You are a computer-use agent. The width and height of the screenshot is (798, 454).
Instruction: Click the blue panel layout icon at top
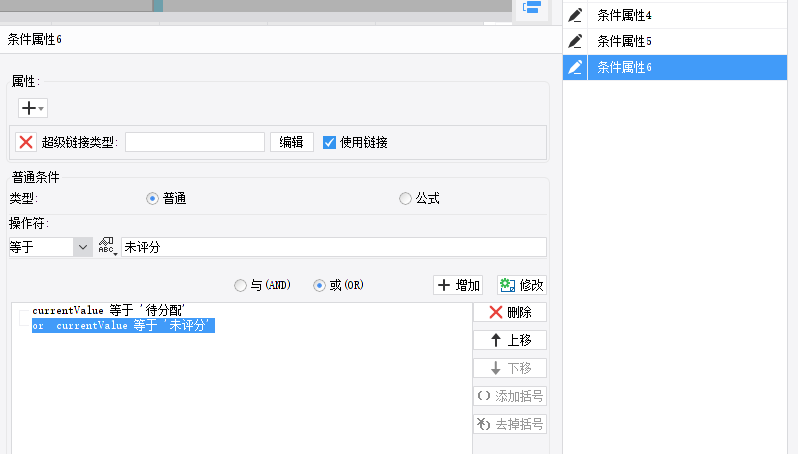[x=532, y=8]
